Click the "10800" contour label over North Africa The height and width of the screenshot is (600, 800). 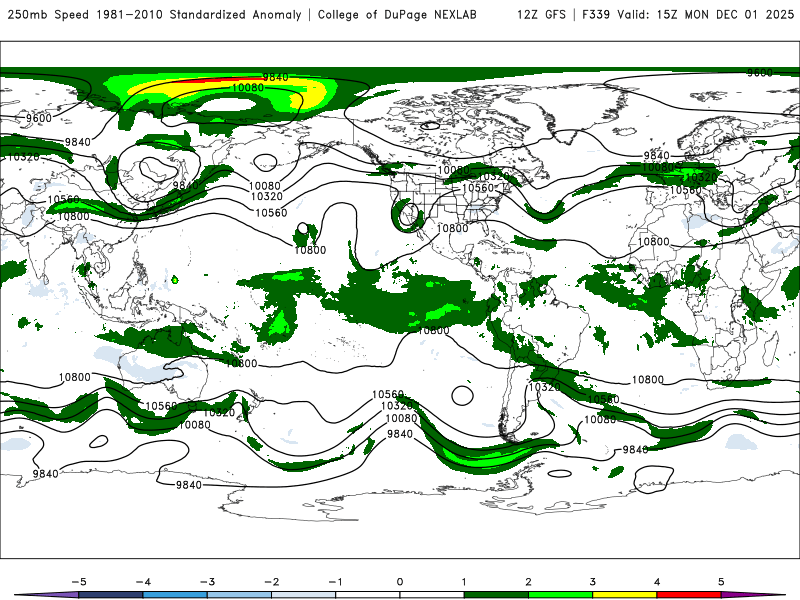tap(654, 241)
